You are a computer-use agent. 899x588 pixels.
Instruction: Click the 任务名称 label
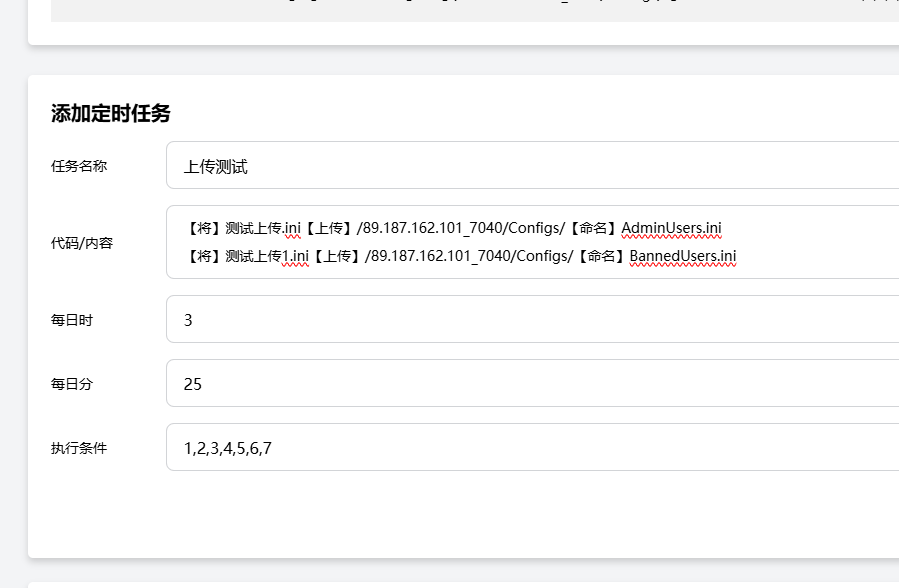(x=79, y=166)
